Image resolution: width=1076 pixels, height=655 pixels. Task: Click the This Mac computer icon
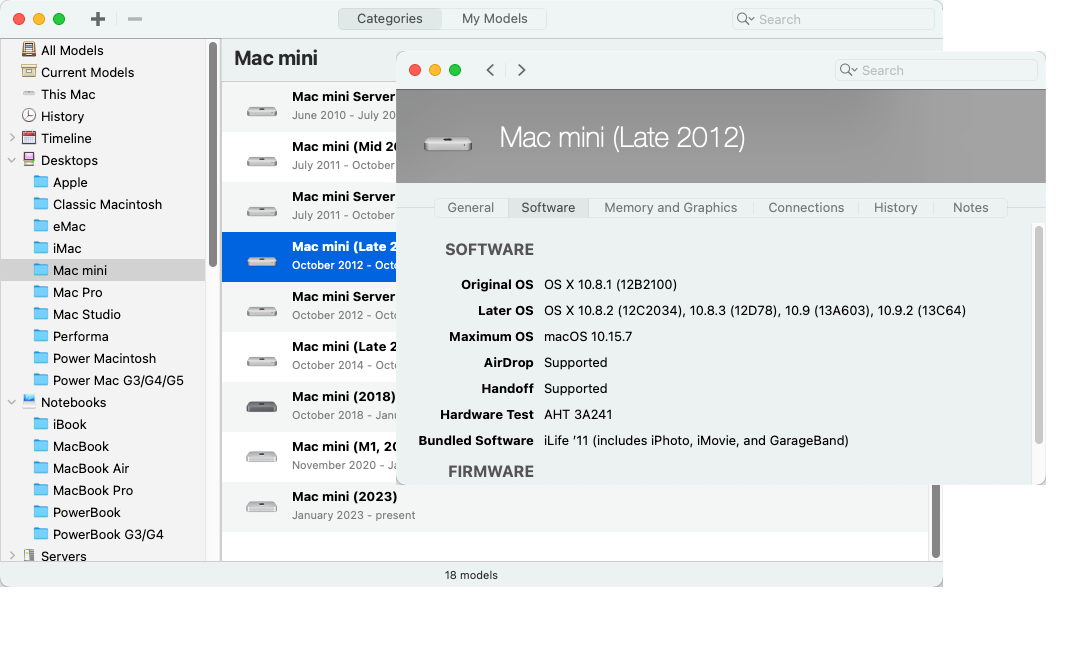[29, 93]
